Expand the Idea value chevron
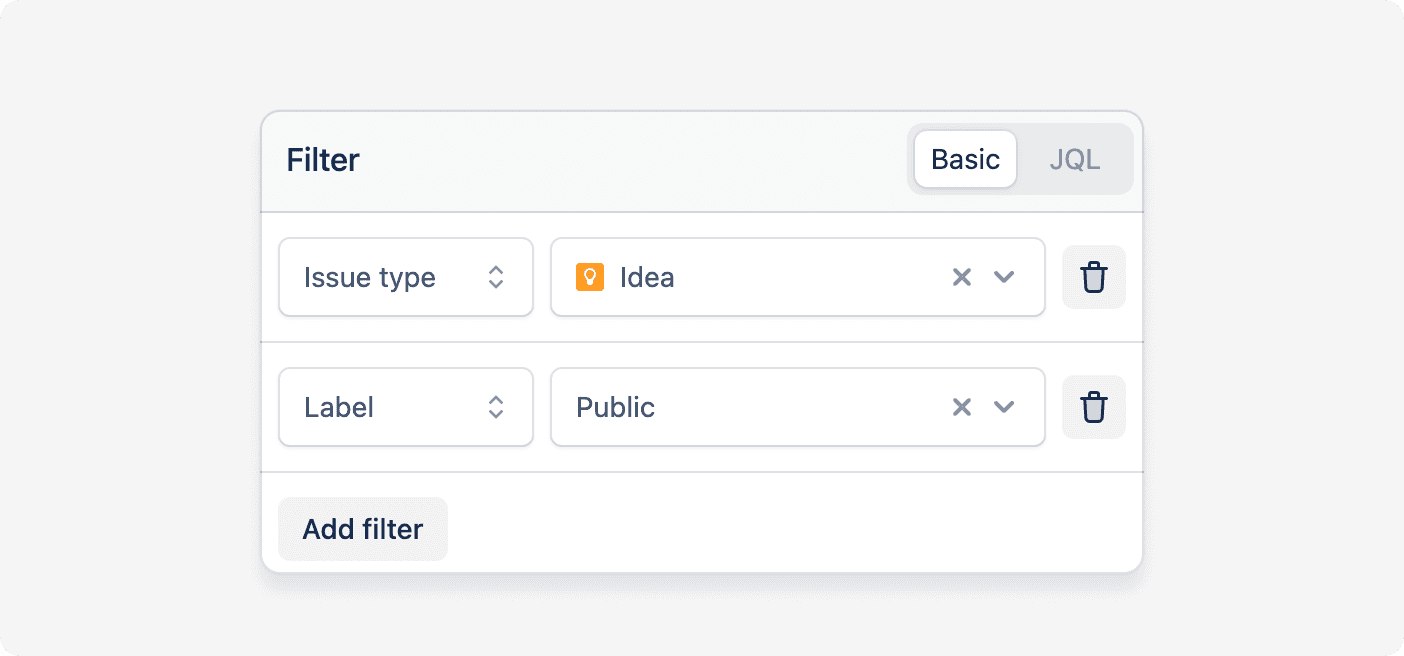Screen dimensions: 1404x656 1004,277
